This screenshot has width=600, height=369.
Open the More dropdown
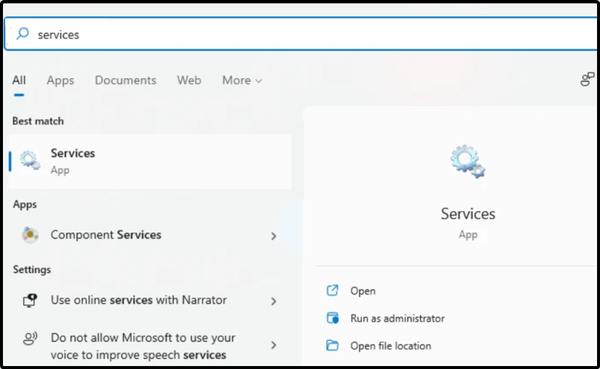(242, 80)
